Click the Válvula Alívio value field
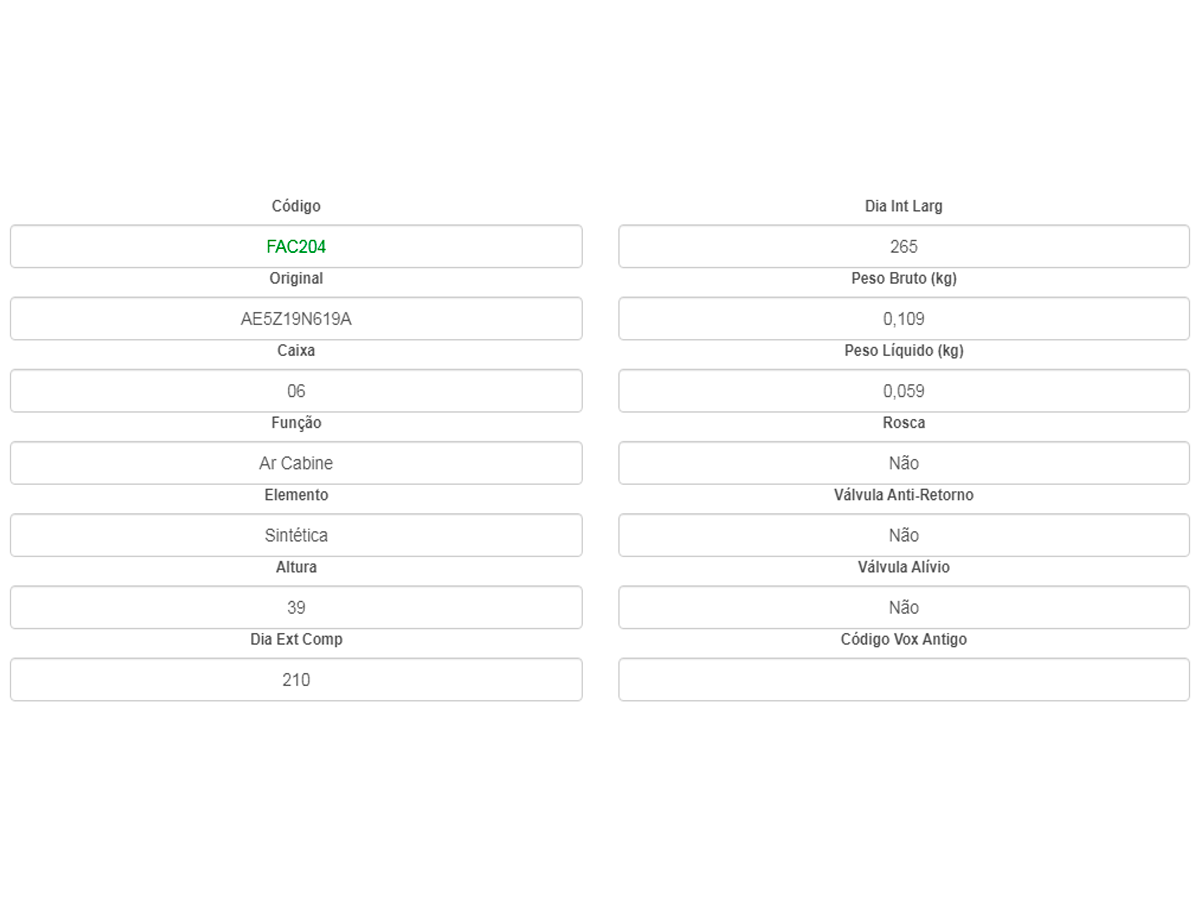This screenshot has height=900, width=1200. pyautogui.click(x=903, y=607)
